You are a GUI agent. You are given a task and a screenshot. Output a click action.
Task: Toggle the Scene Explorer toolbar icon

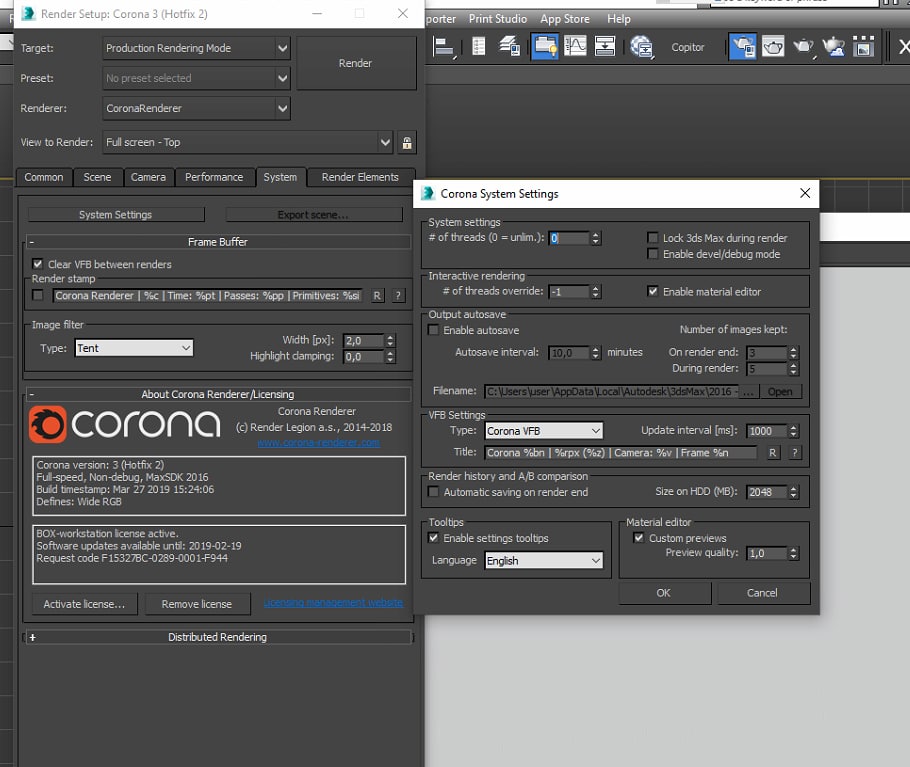[x=478, y=46]
